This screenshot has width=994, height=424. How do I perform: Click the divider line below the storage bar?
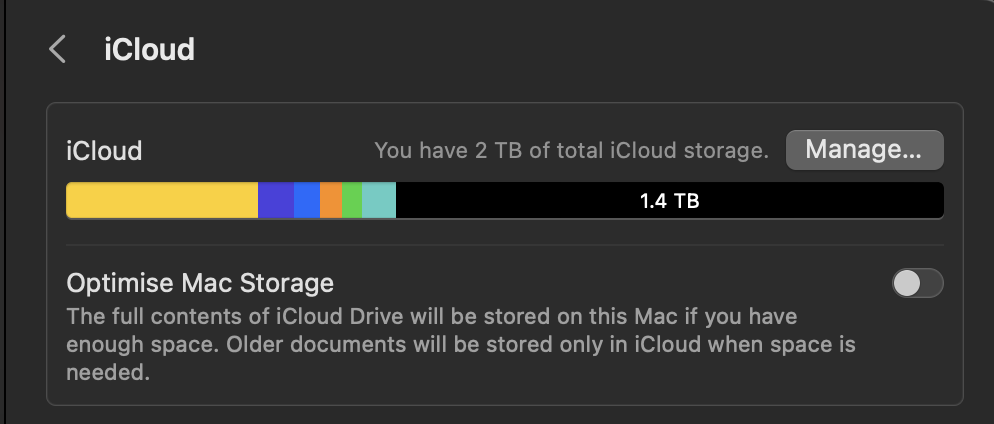point(504,245)
